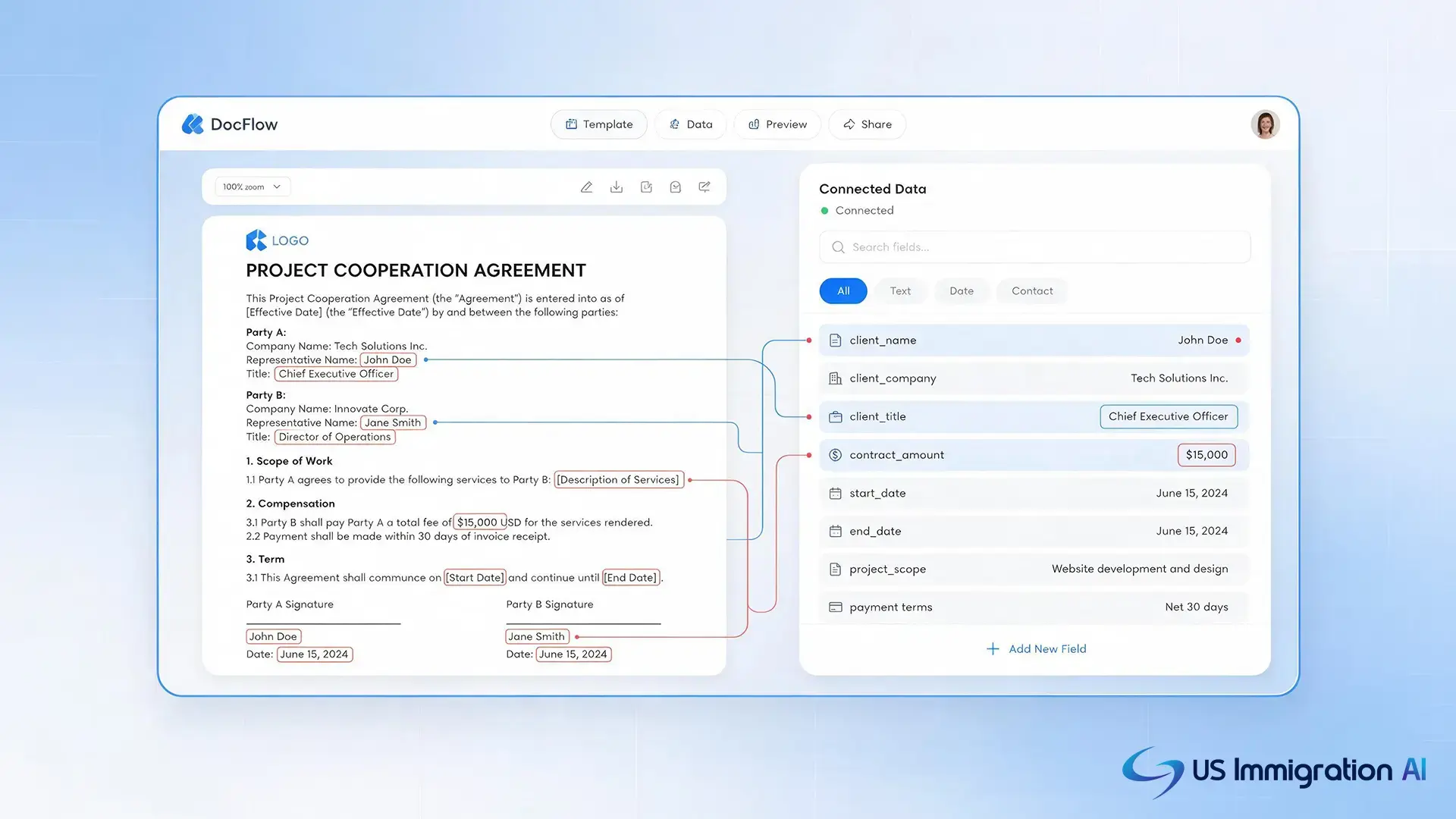Click the LOGO placeholder in the document

pos(278,240)
